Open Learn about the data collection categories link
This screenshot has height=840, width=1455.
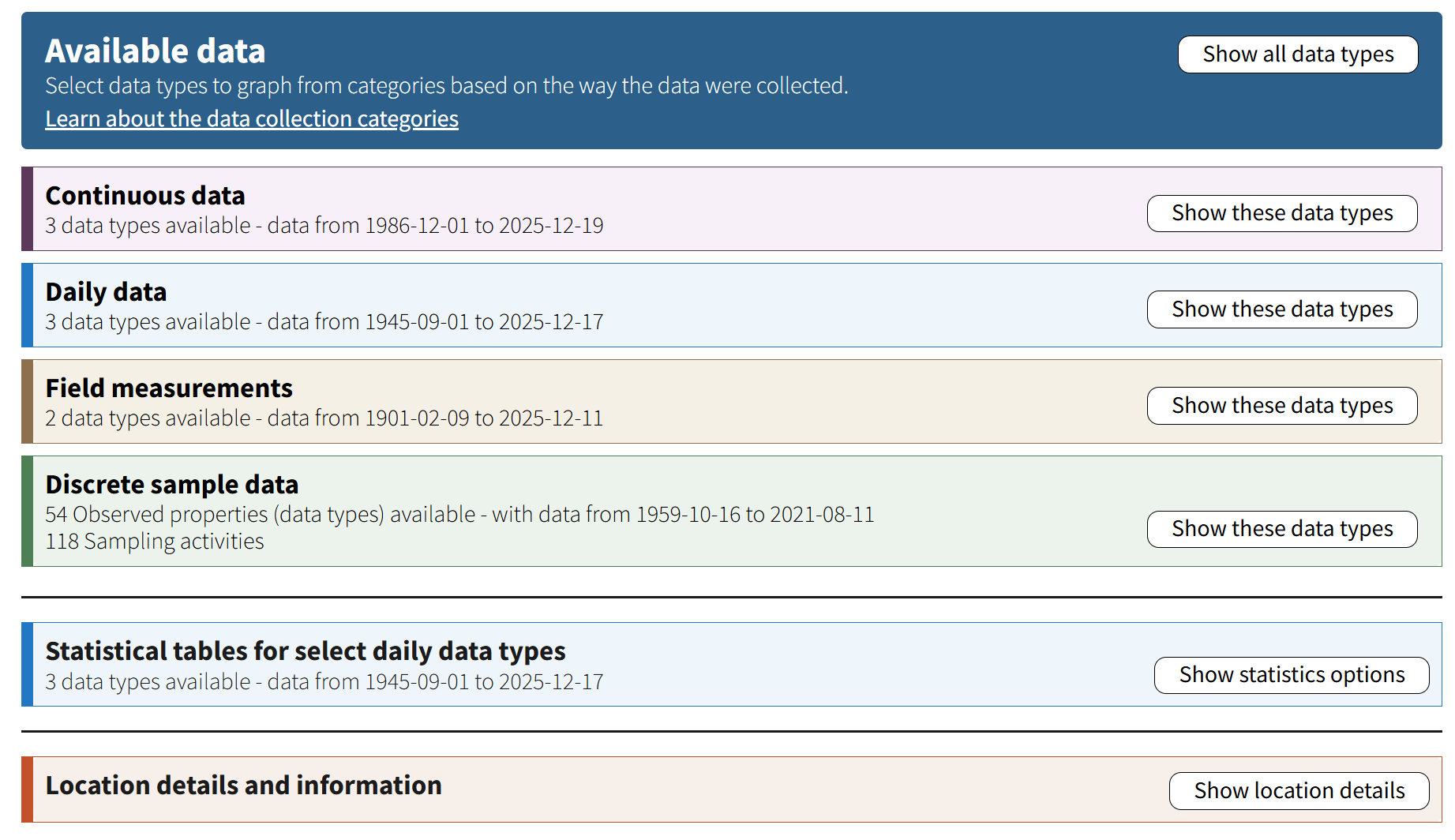[251, 118]
